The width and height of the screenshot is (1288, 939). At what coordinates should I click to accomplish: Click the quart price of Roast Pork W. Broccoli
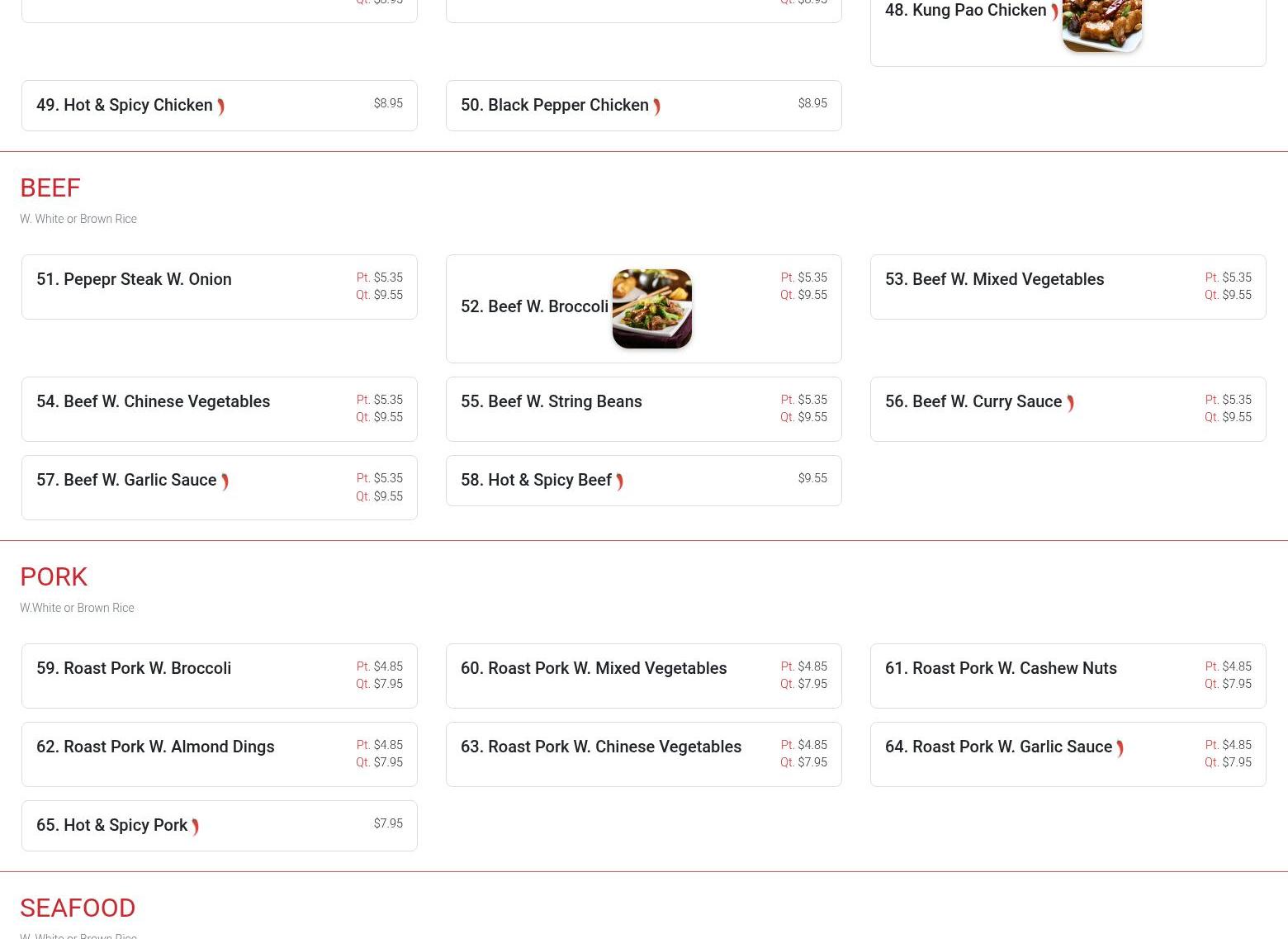(x=380, y=684)
